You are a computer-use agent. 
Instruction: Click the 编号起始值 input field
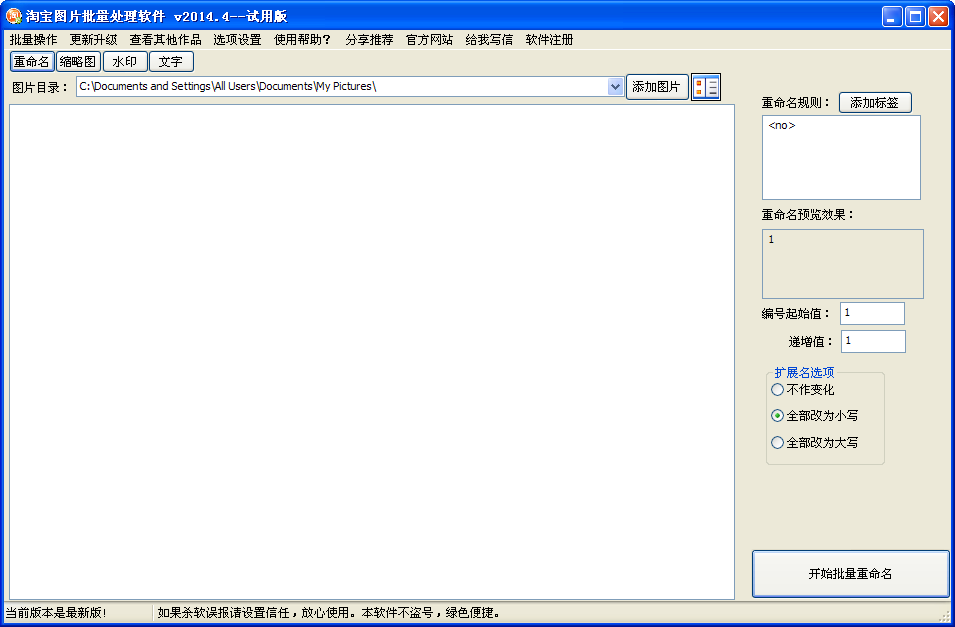pyautogui.click(x=872, y=313)
